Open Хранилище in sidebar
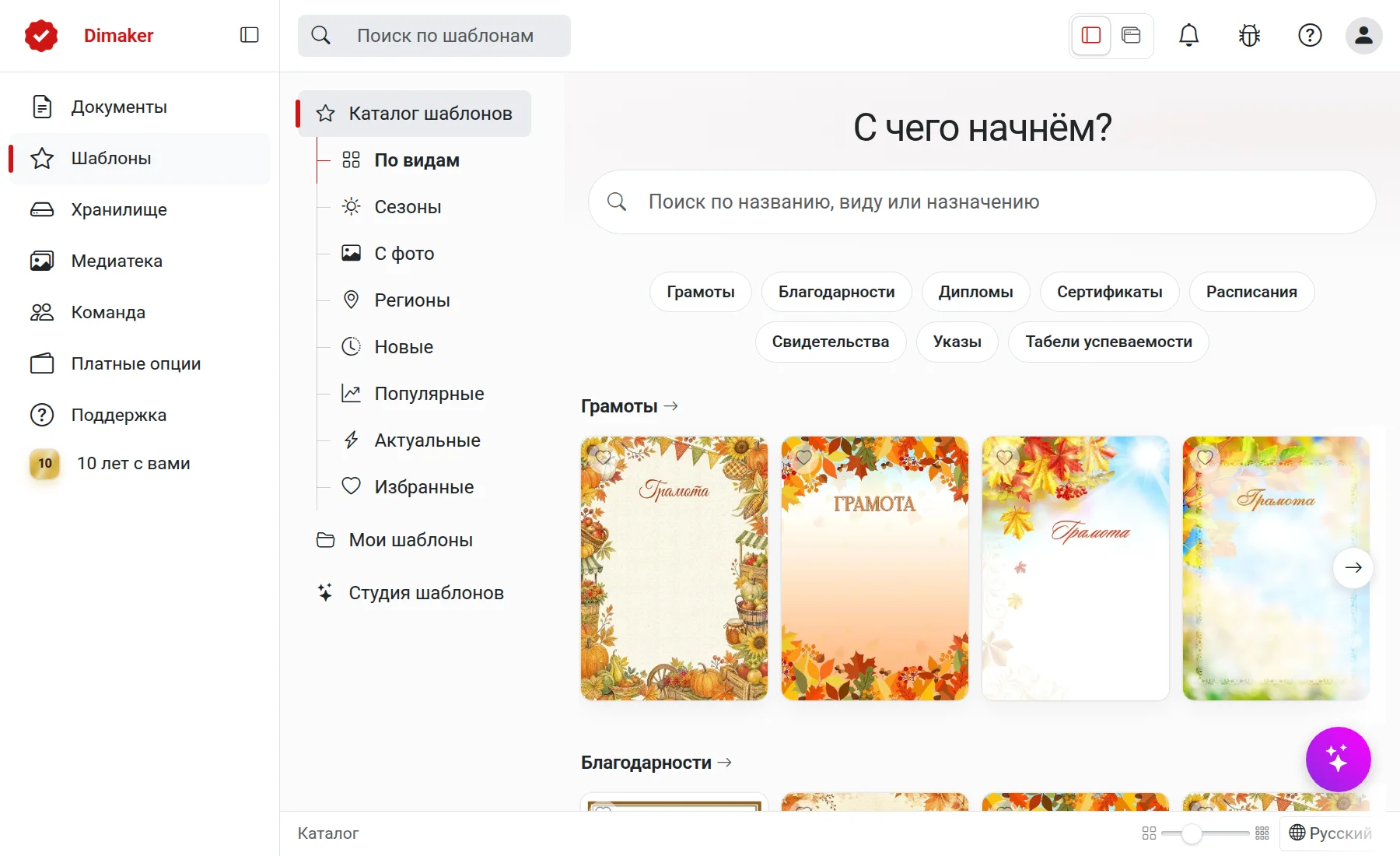Screen dimensions: 1400x856 (x=139, y=209)
